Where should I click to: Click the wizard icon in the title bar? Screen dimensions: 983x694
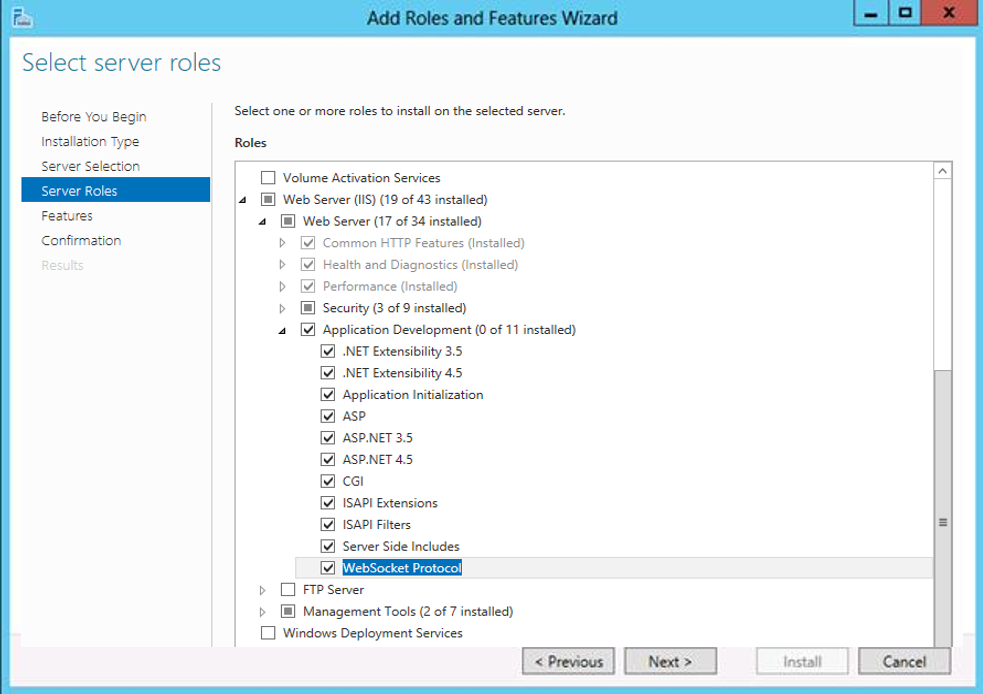(22, 17)
